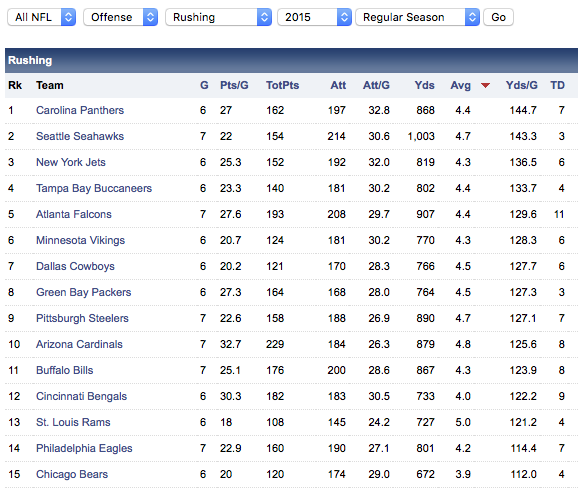Click the red sort arrow icon
Image resolution: width=578 pixels, height=490 pixels.
[485, 86]
